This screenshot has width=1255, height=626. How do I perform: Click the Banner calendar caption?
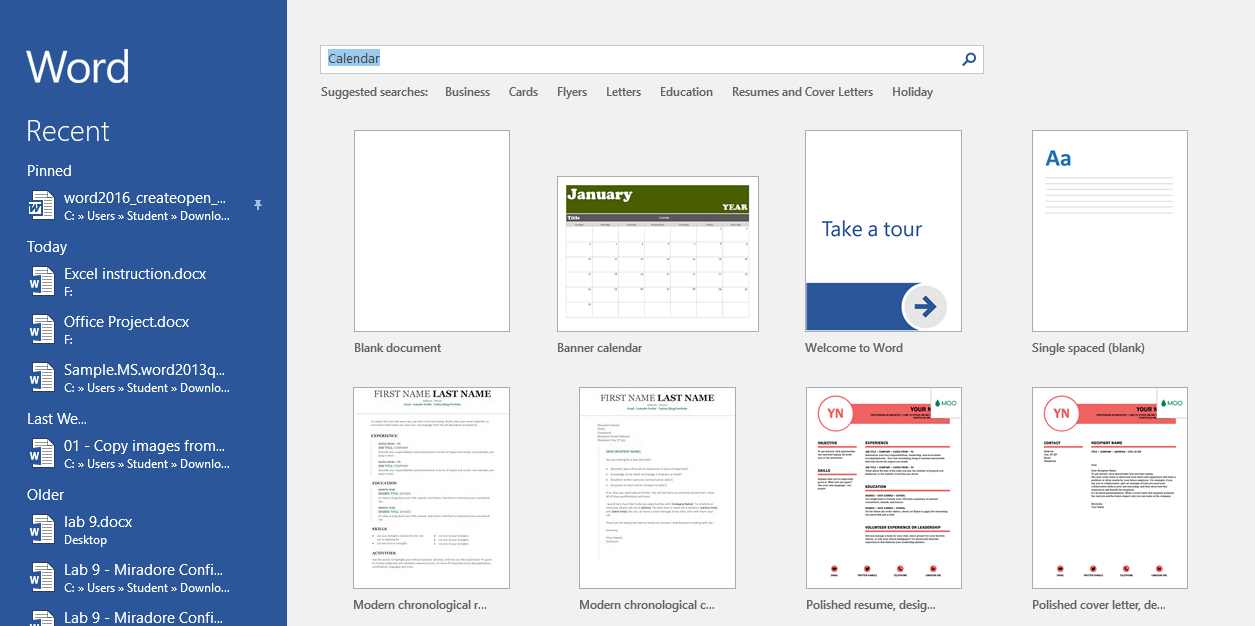(x=599, y=348)
